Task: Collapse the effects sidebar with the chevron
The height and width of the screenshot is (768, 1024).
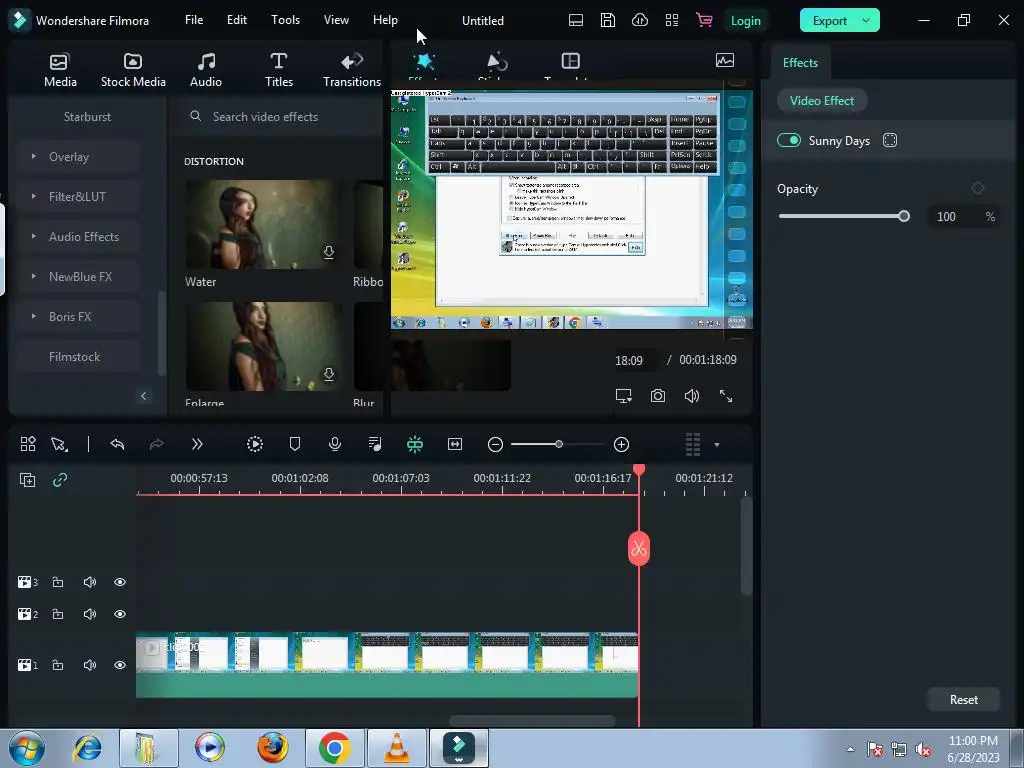Action: (144, 396)
